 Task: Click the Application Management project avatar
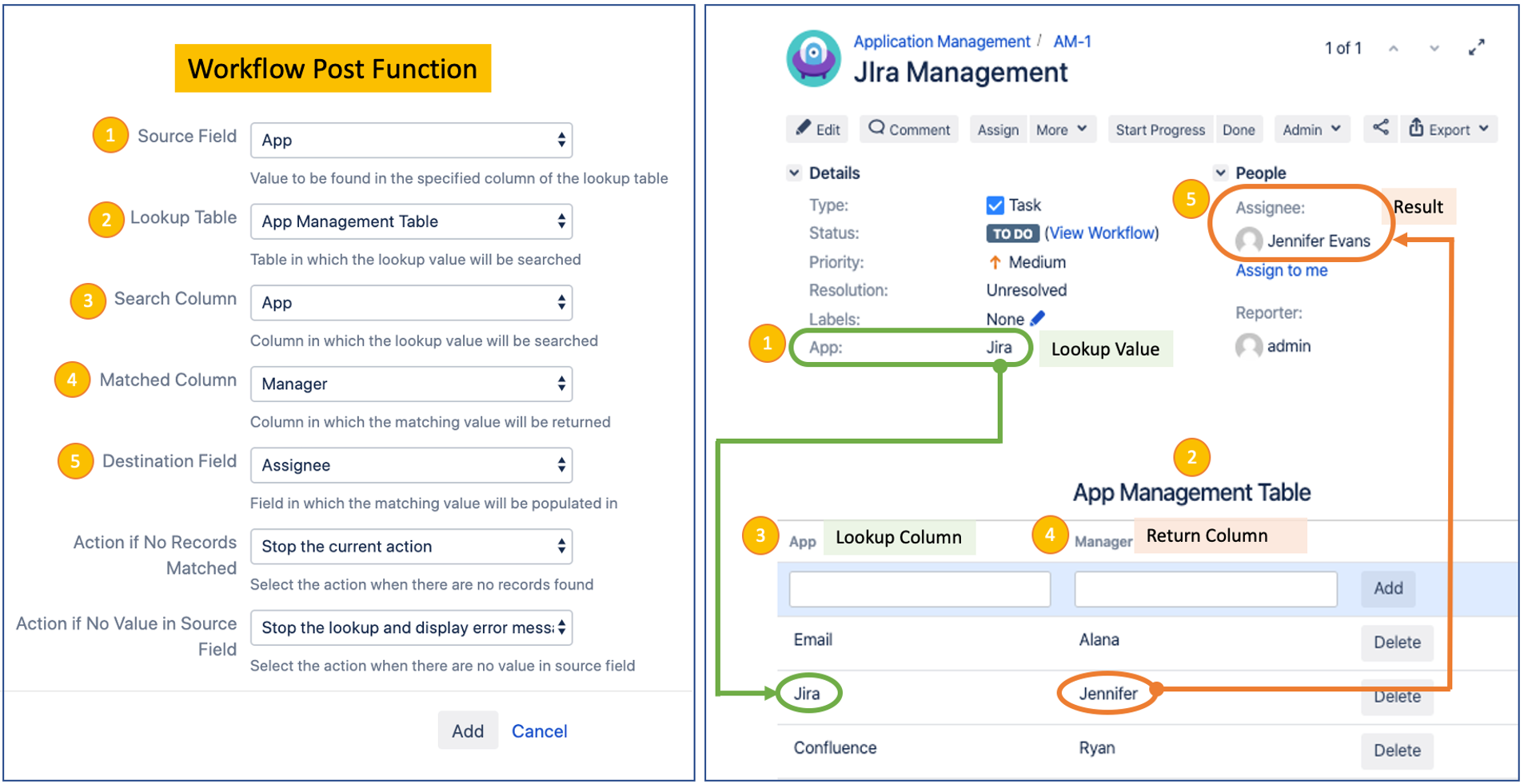(813, 58)
